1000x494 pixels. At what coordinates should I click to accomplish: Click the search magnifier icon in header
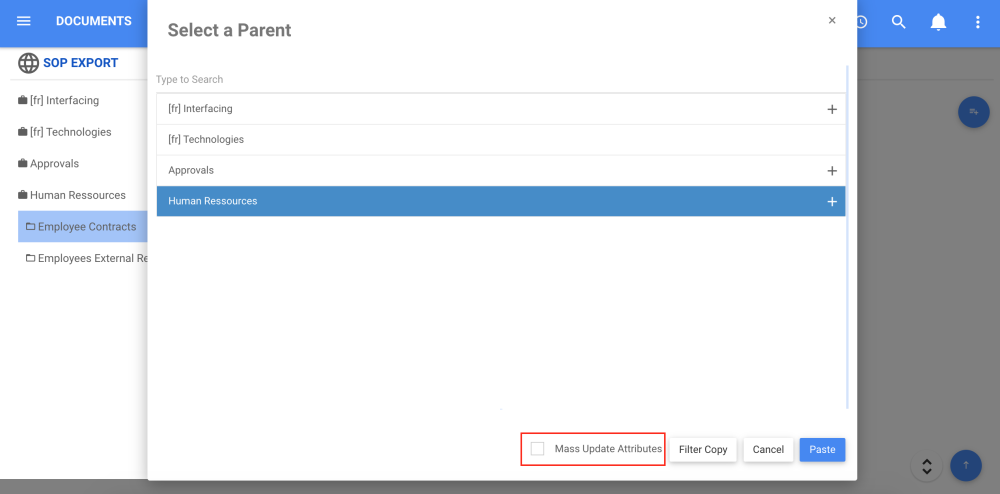[x=898, y=22]
